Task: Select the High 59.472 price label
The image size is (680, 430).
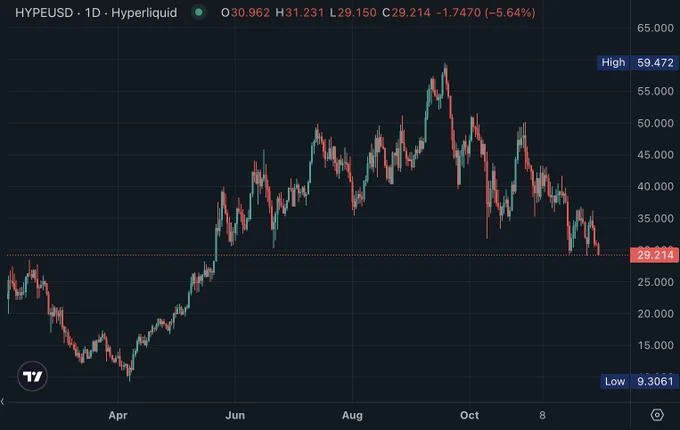Action: coord(636,62)
